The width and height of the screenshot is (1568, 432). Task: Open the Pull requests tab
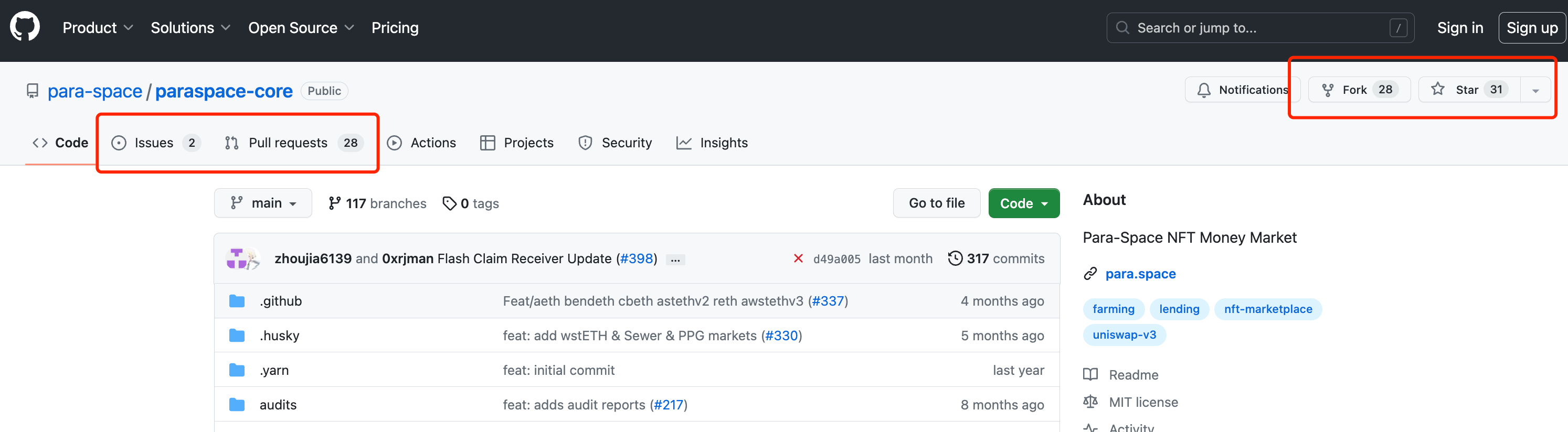pos(294,143)
